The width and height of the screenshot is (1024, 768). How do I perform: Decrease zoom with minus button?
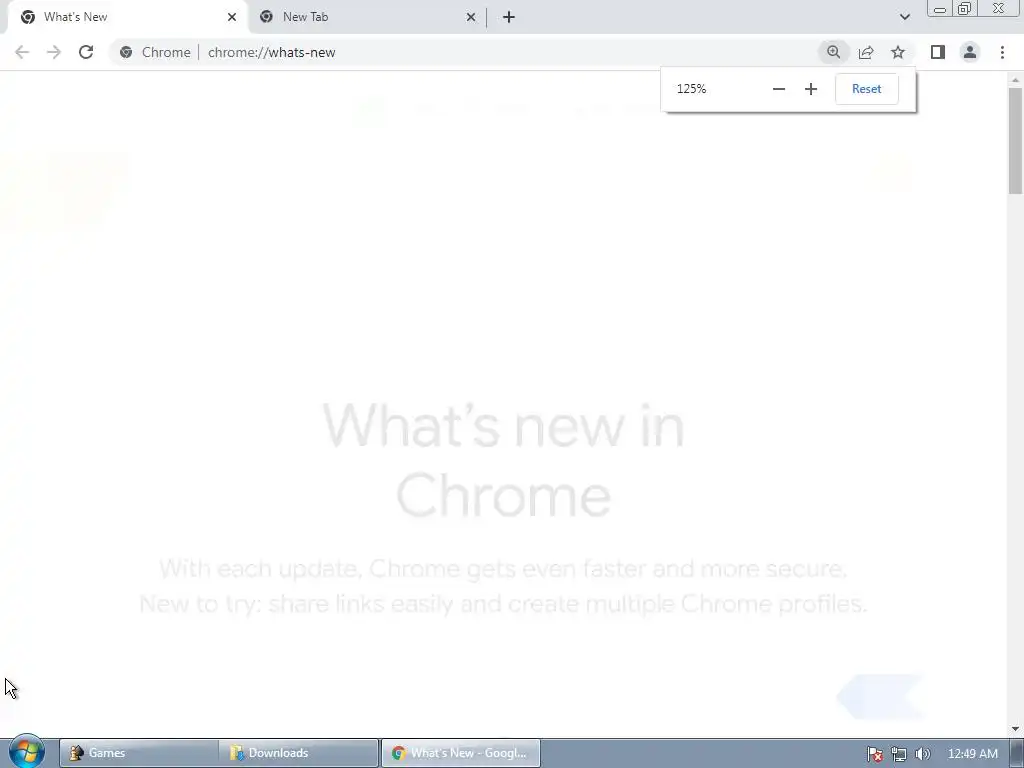click(778, 89)
